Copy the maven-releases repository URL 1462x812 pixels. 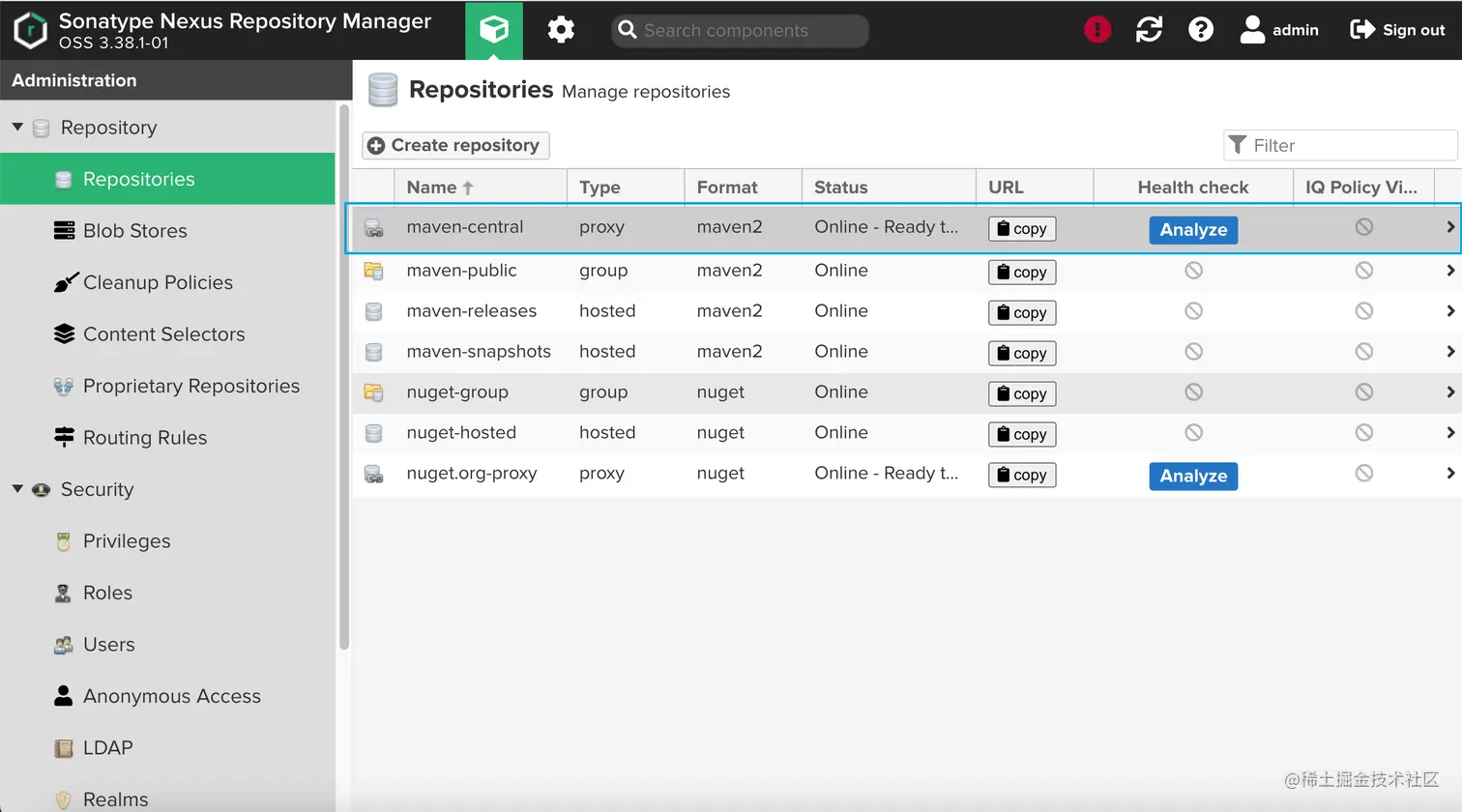(1022, 313)
